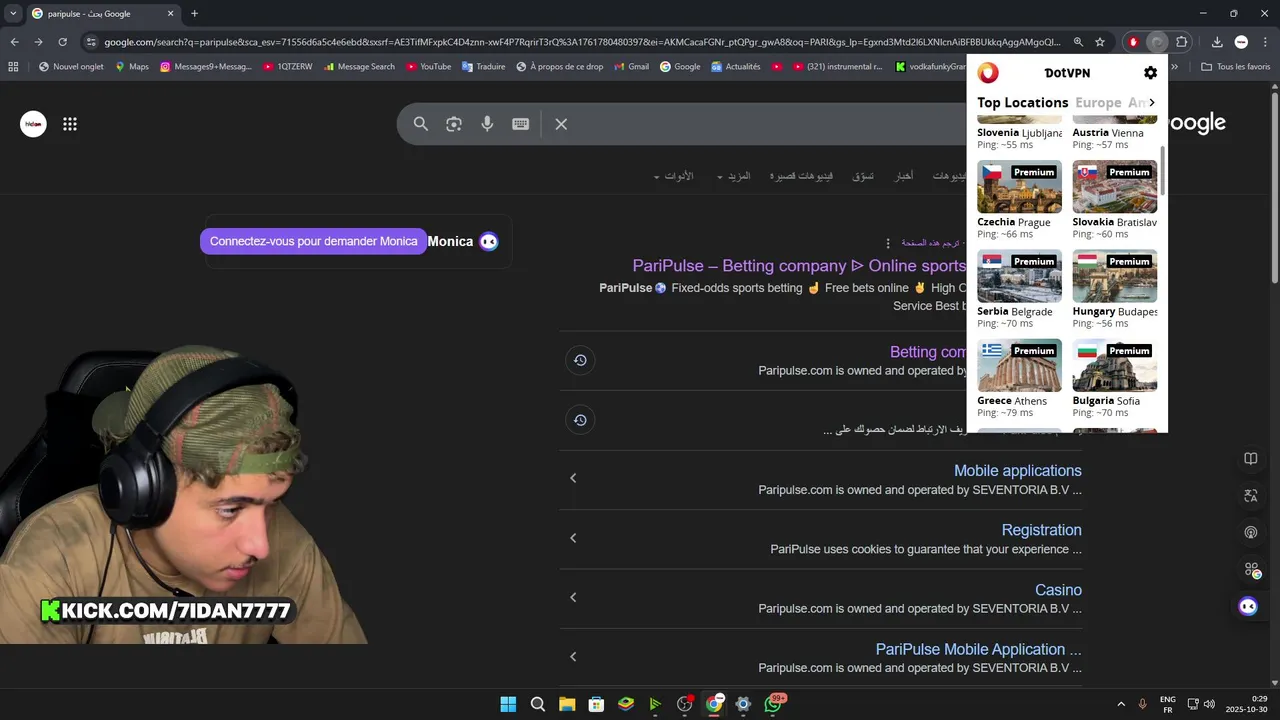The width and height of the screenshot is (1280, 720).
Task: Open the Google account avatar
Action: pyautogui.click(x=33, y=124)
